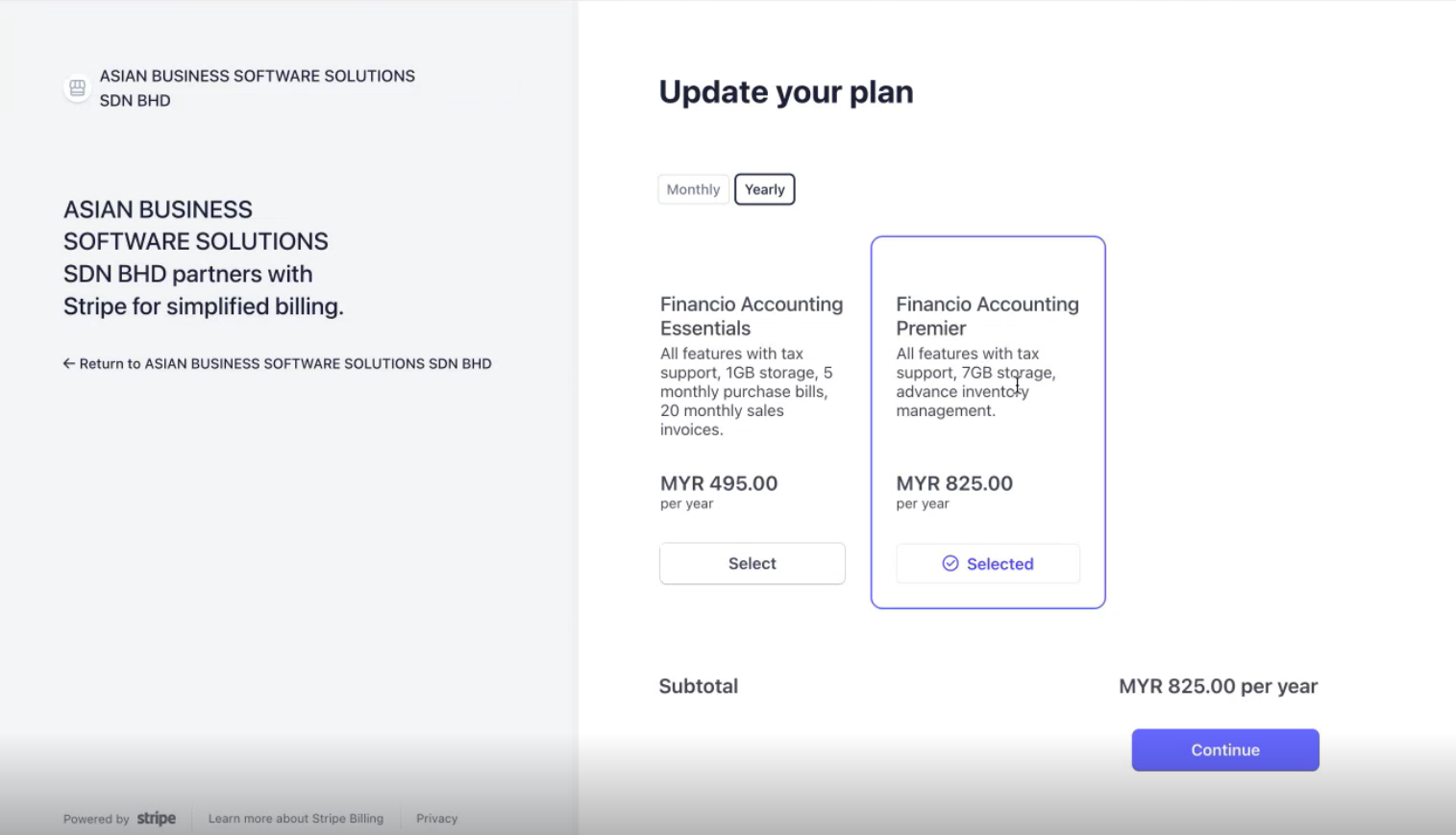The width and height of the screenshot is (1456, 835).
Task: Switch billing period to Yearly
Action: pos(765,189)
